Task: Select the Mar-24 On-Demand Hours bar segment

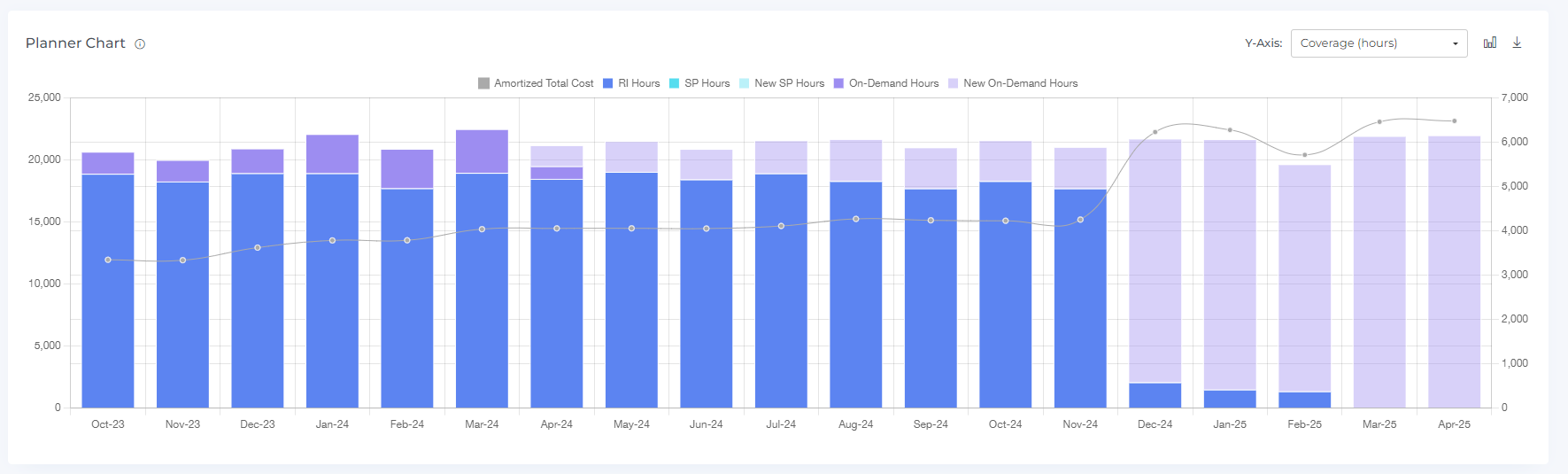Action: pos(482,152)
